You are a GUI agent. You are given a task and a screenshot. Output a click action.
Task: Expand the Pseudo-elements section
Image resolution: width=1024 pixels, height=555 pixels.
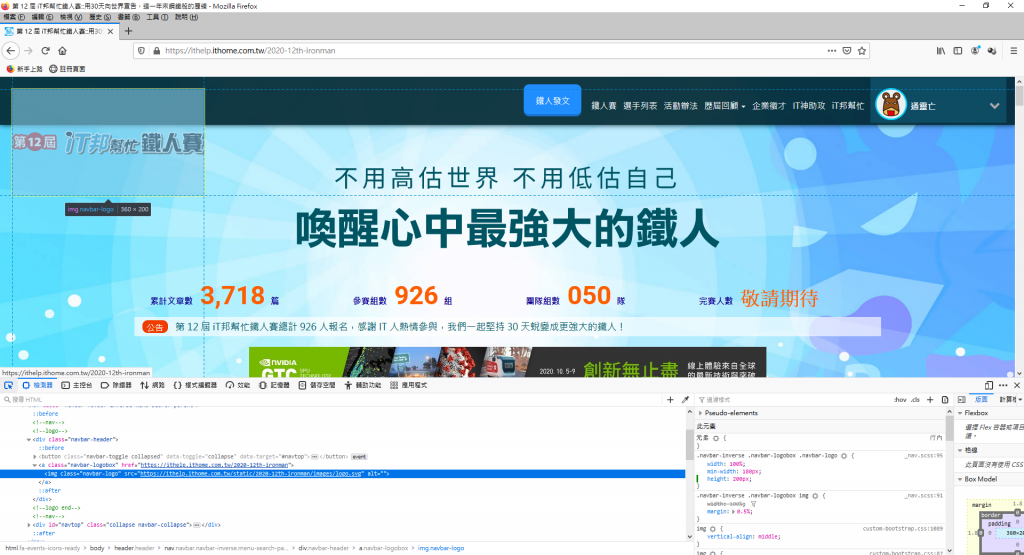click(700, 413)
